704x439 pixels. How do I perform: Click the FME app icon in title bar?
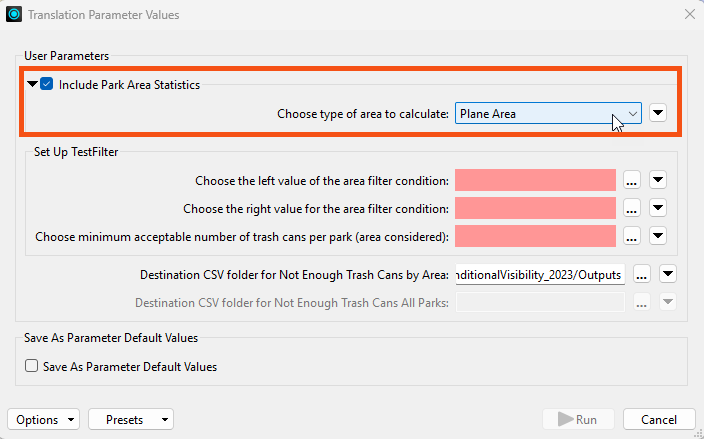(x=14, y=14)
